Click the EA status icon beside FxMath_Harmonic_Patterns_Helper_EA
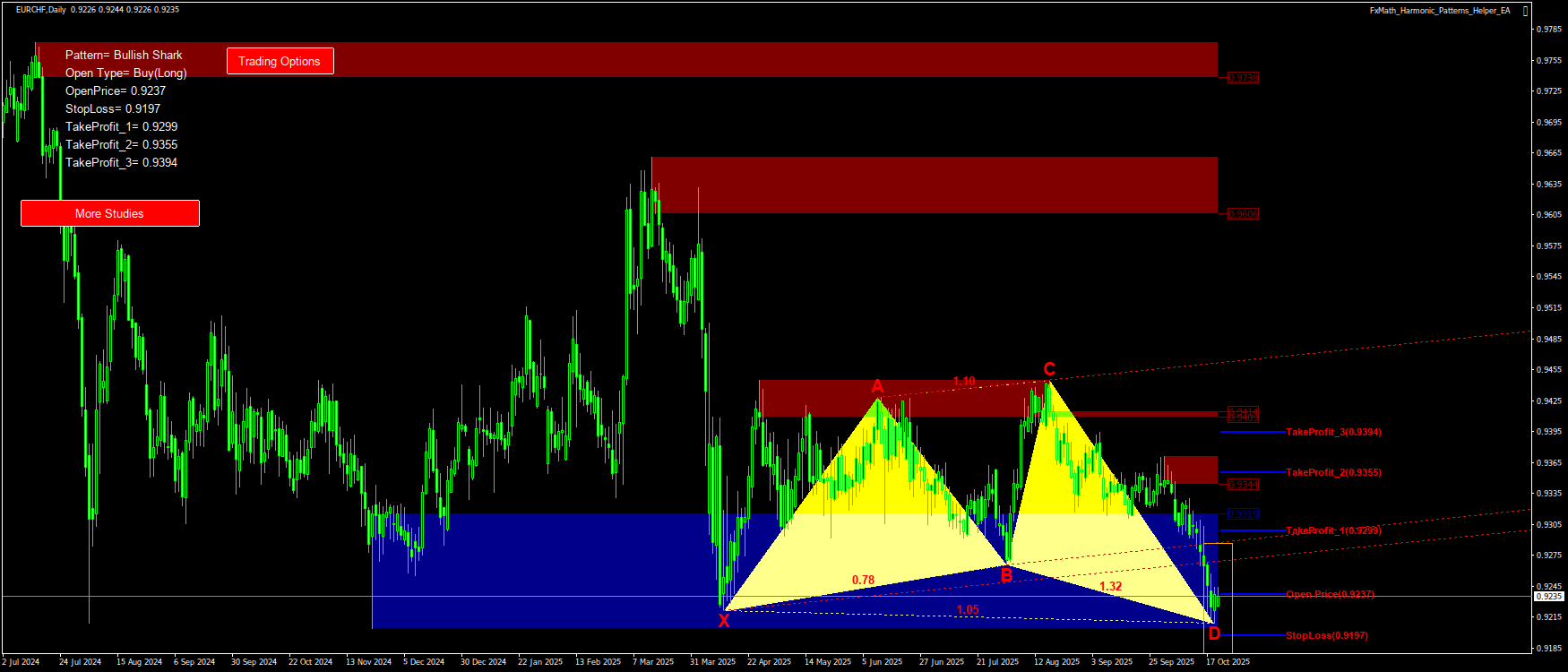 click(x=1526, y=11)
